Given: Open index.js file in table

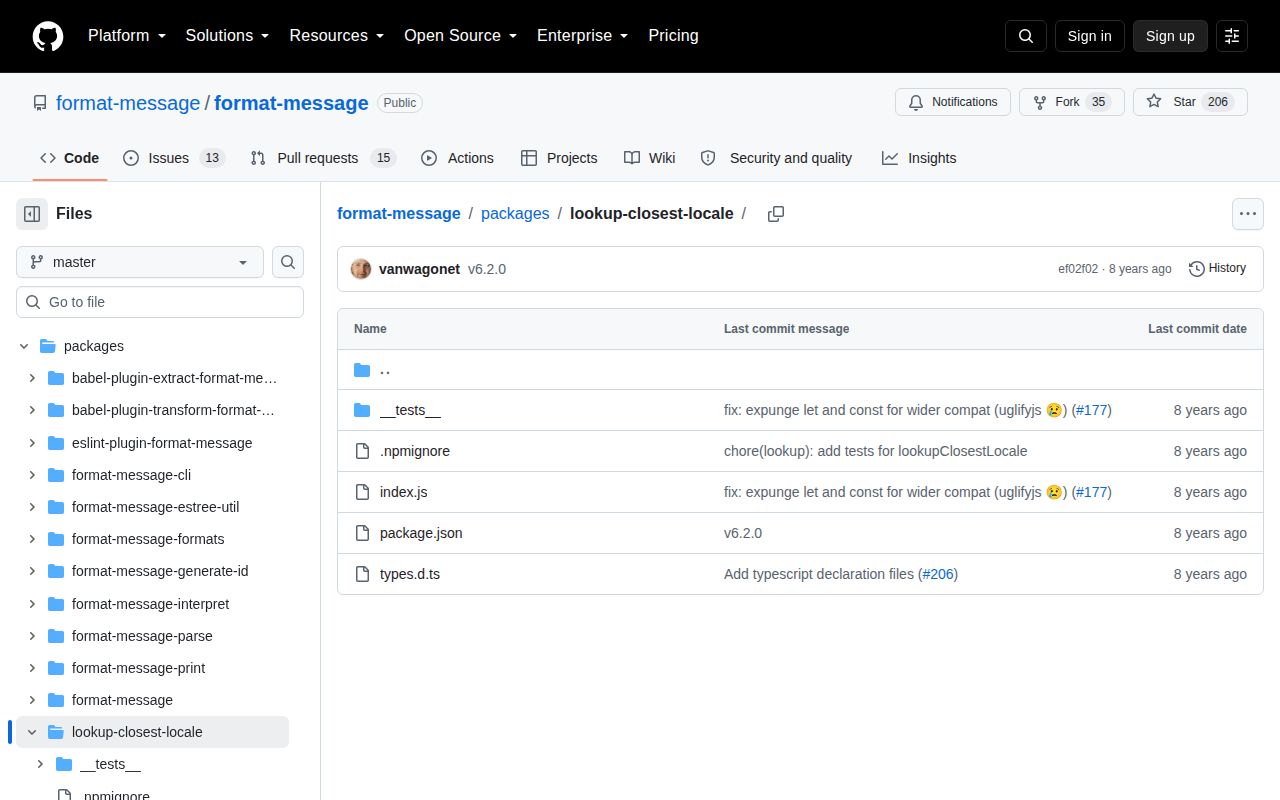Looking at the screenshot, I should pyautogui.click(x=404, y=492).
